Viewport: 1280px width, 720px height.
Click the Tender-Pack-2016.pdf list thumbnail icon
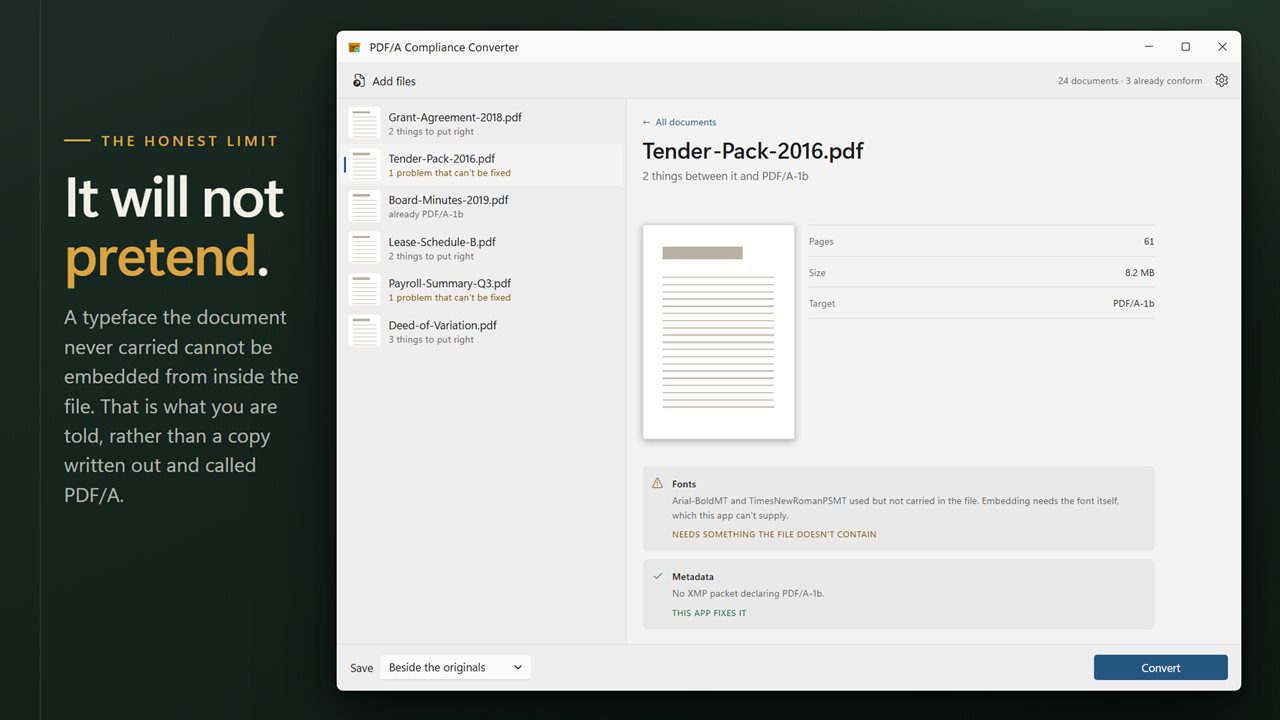point(364,165)
